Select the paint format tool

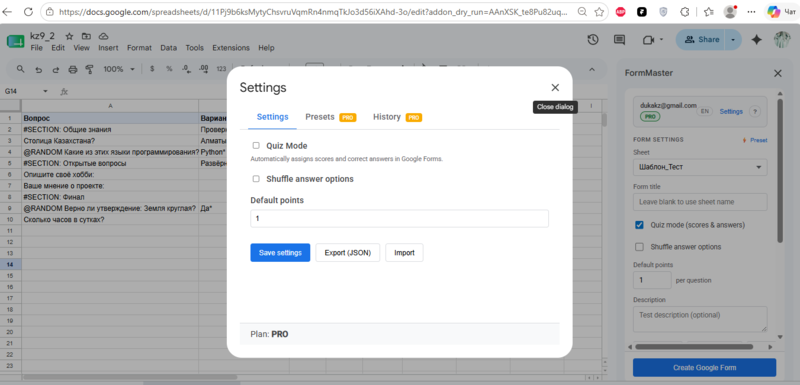click(90, 69)
